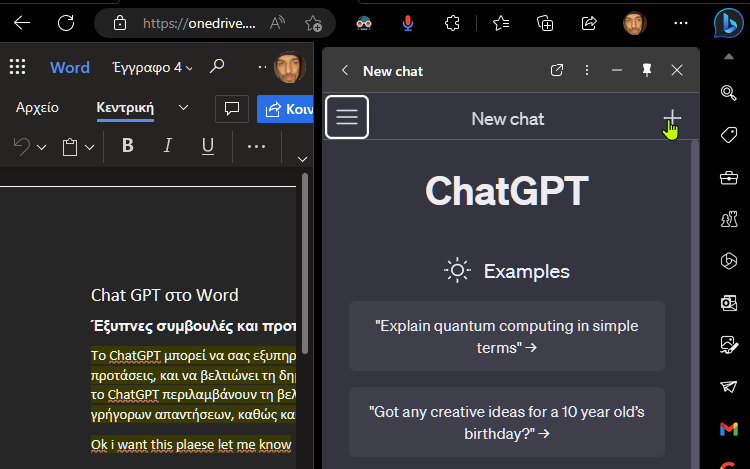Open the Drop paper-plane icon in the sidebar
750x469 pixels.
[x=728, y=386]
